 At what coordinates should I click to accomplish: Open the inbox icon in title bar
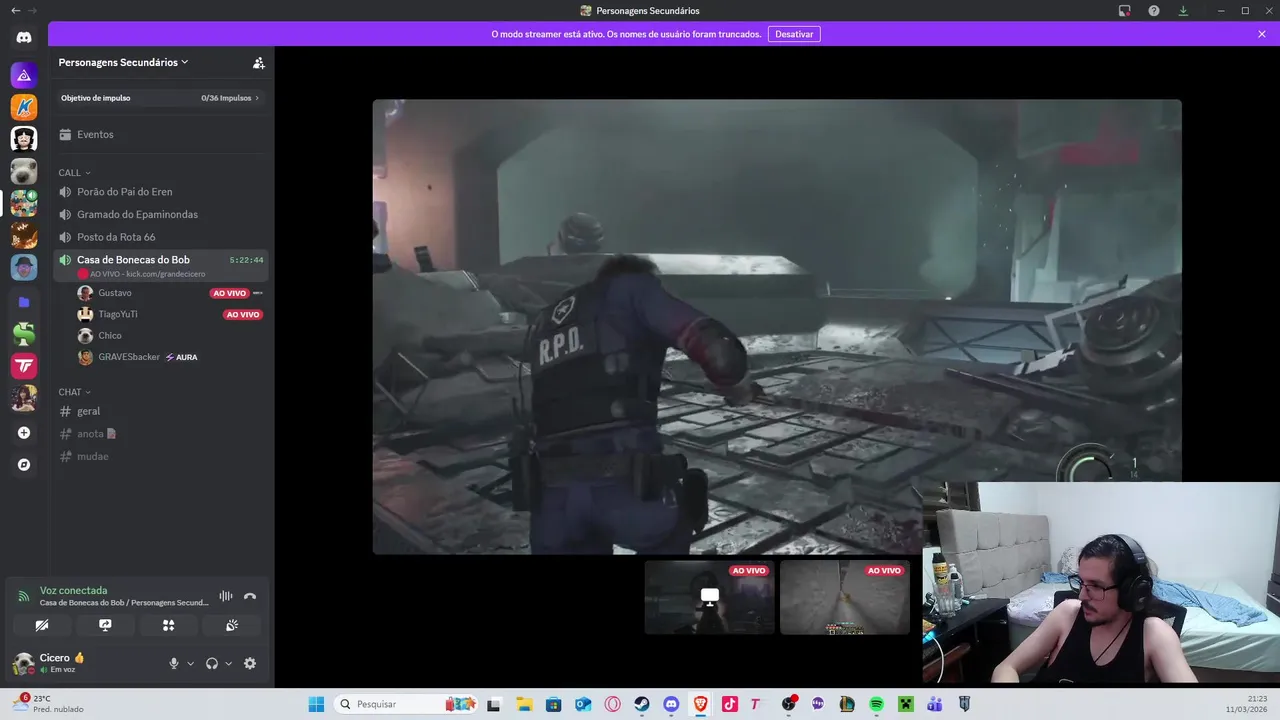1125,10
